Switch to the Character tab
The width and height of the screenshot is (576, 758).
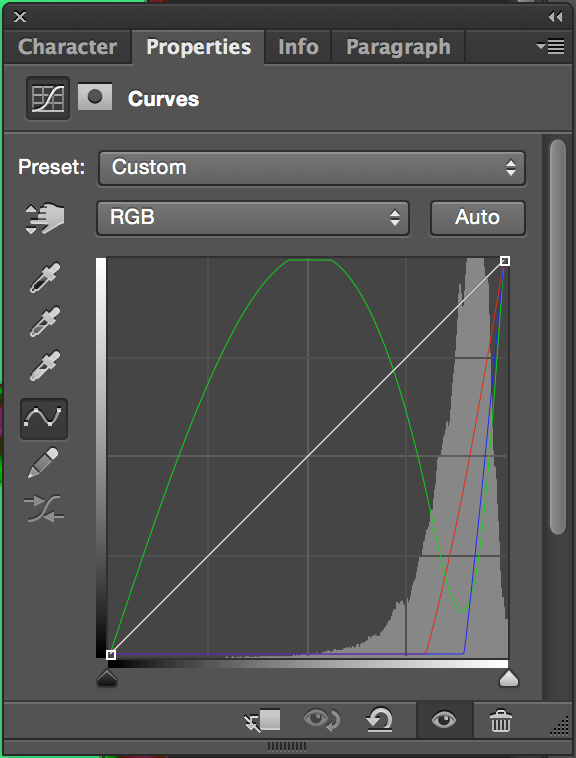[x=67, y=47]
